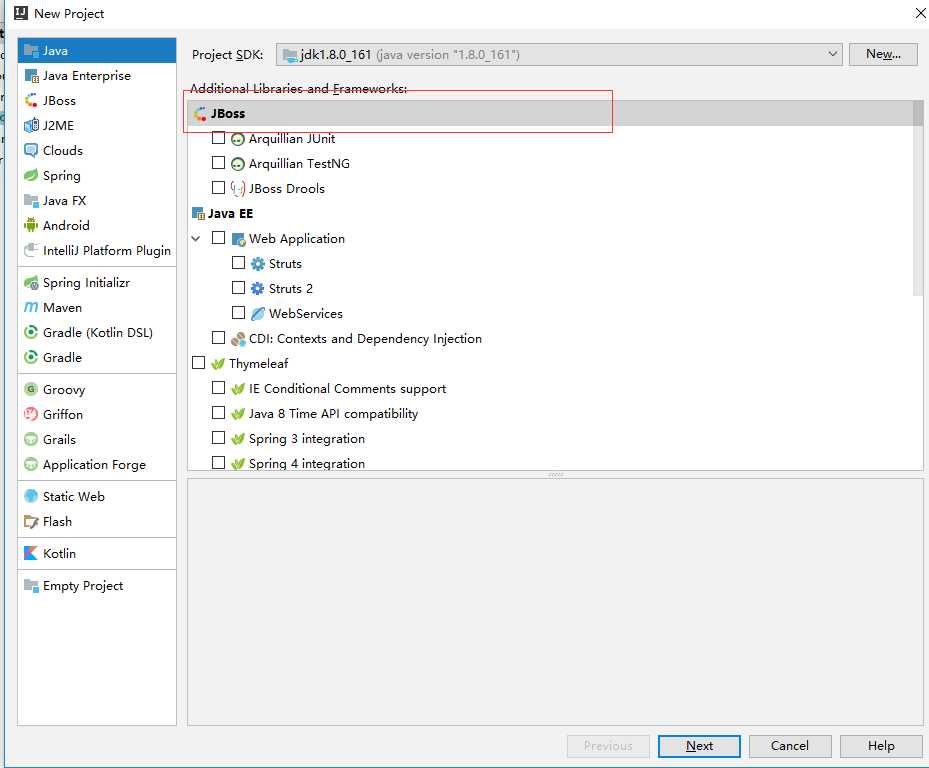Screen dimensions: 929x768
Task: Click the frameworks list vertical scrollbar
Action: pyautogui.click(x=918, y=198)
